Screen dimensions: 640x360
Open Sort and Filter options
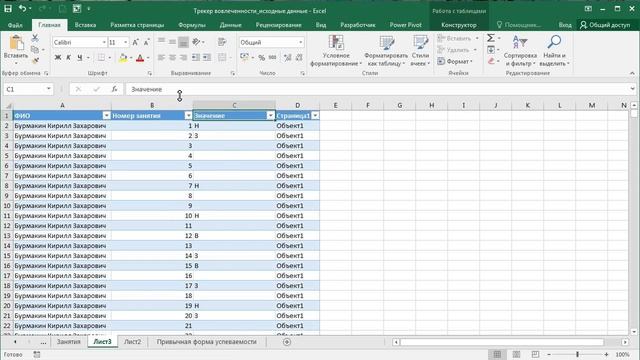click(x=520, y=51)
